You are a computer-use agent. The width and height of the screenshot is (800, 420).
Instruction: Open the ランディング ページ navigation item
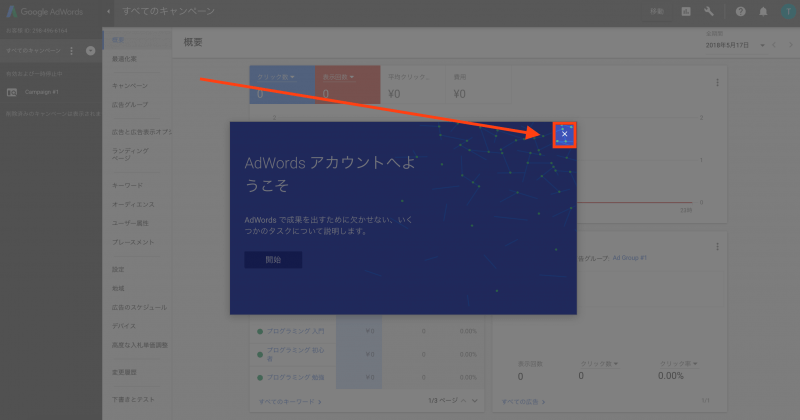coord(131,154)
